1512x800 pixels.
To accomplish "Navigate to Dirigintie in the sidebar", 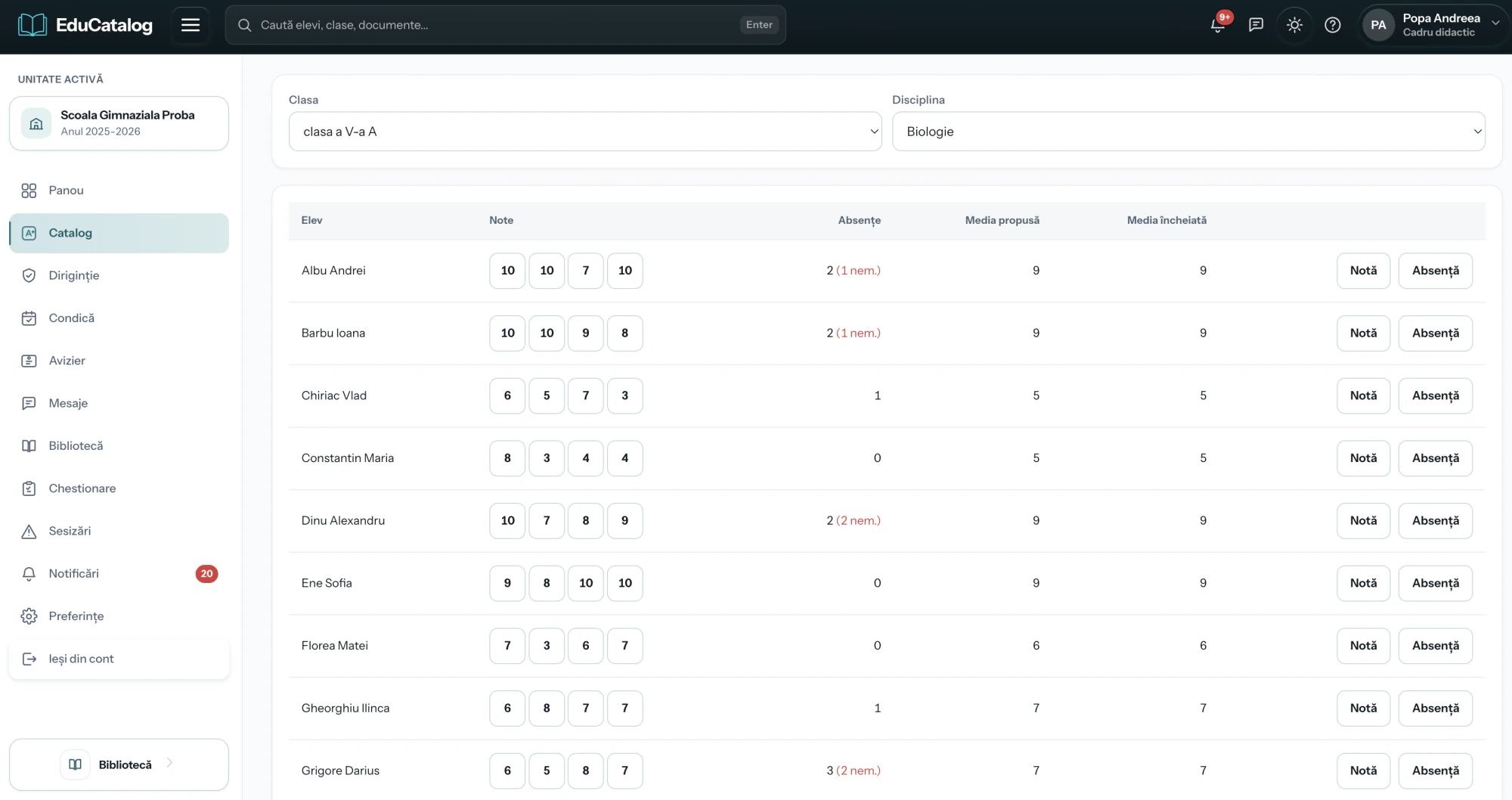I will tap(119, 275).
